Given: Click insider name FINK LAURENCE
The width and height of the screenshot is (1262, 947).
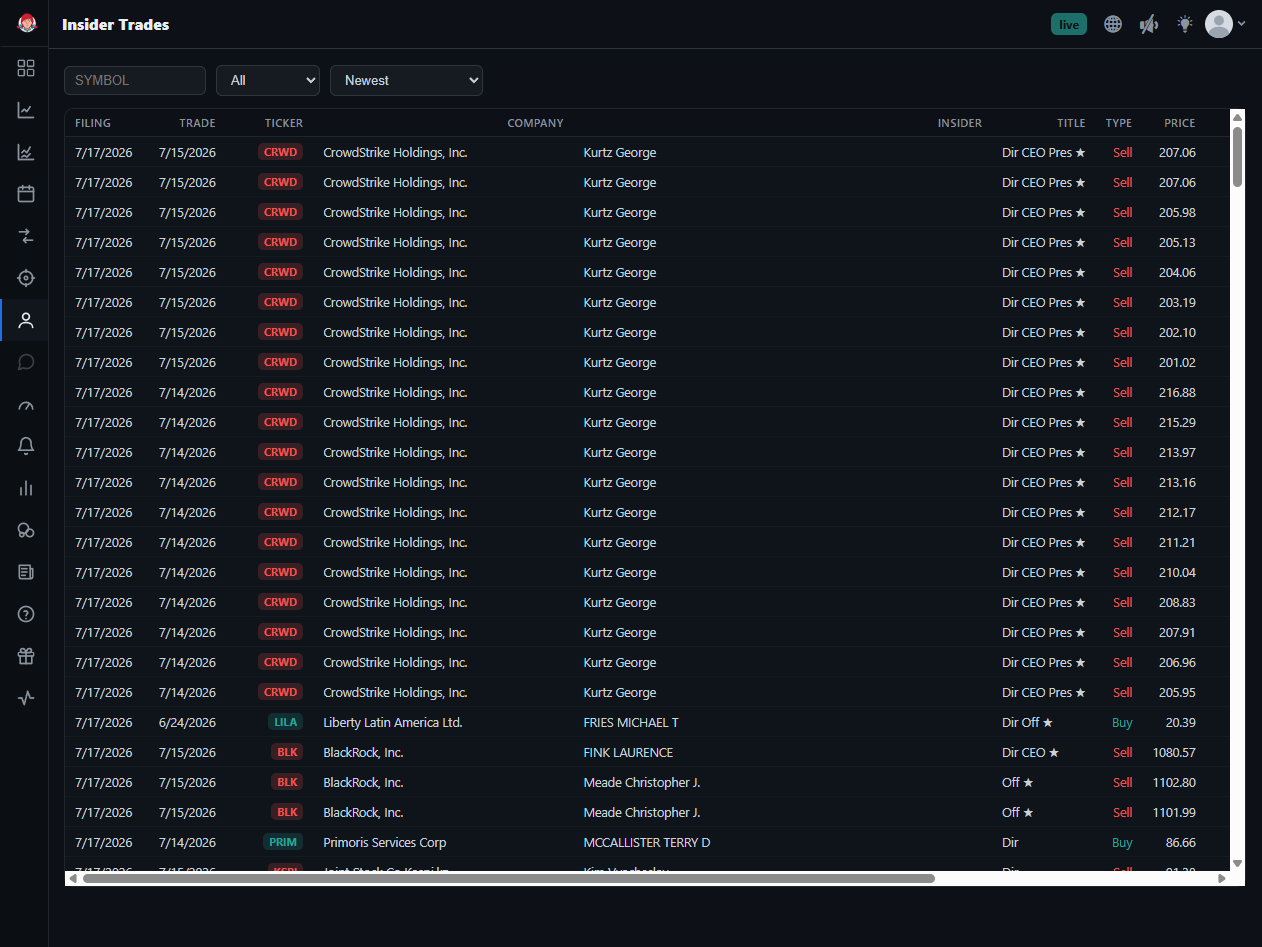Looking at the screenshot, I should pyautogui.click(x=628, y=752).
